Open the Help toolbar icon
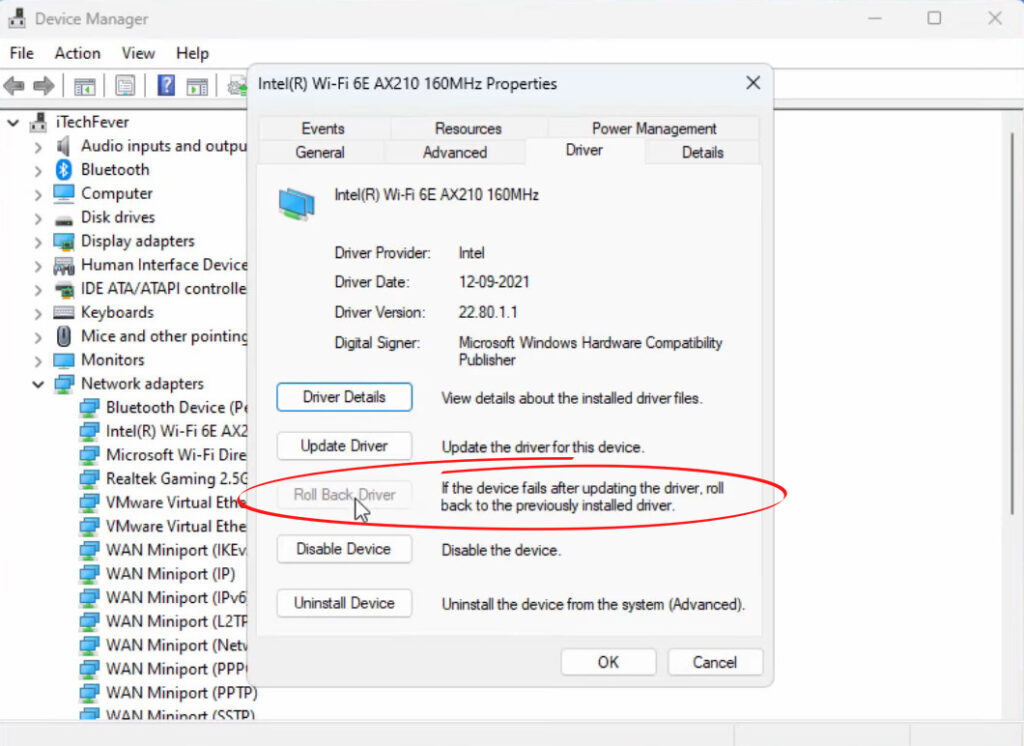 [165, 85]
